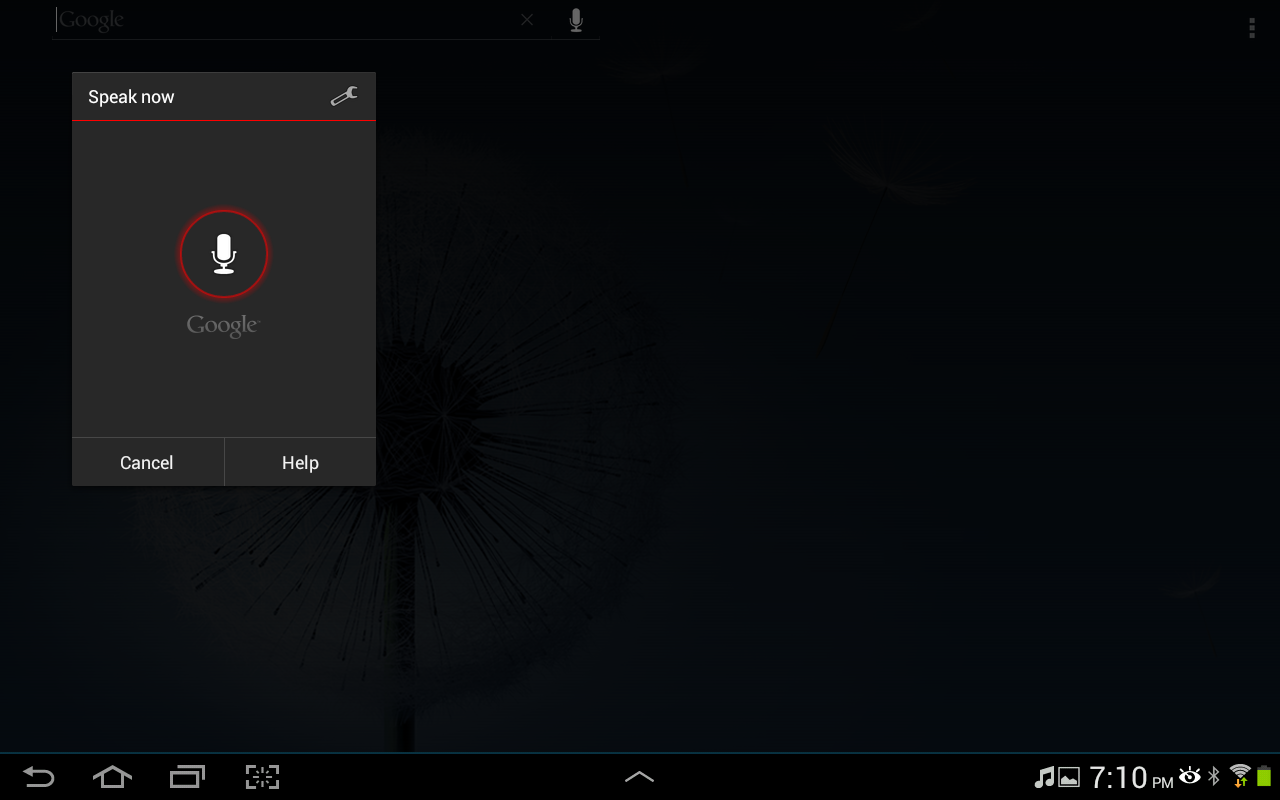Screen dimensions: 1280x800
Task: Tap the "Speak now" dialog title
Action: [131, 97]
